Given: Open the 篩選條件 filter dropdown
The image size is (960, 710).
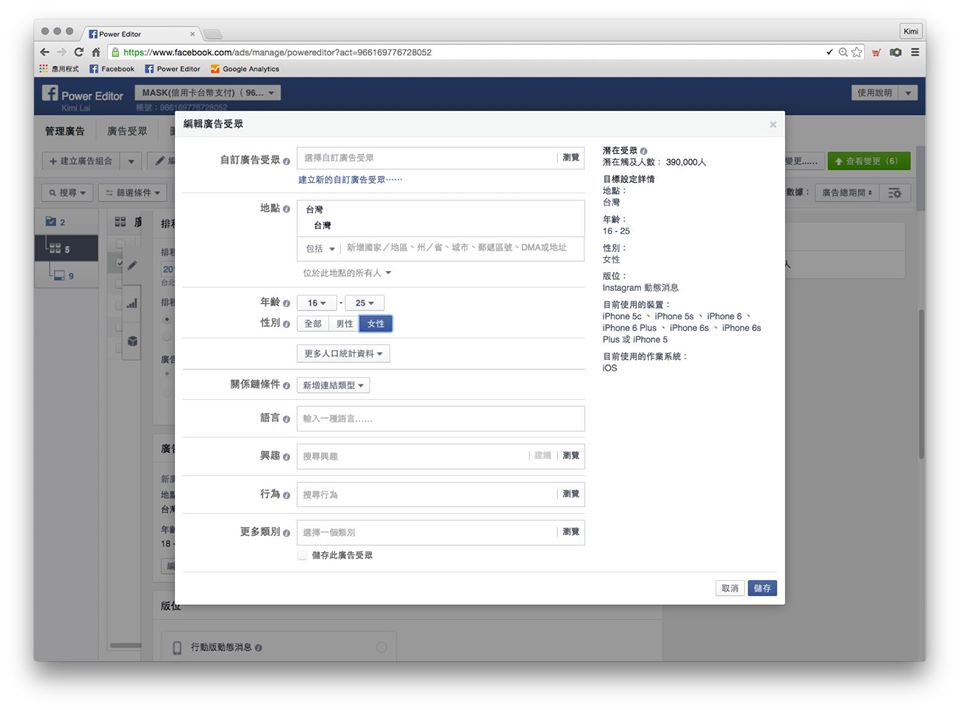Looking at the screenshot, I should tap(133, 193).
